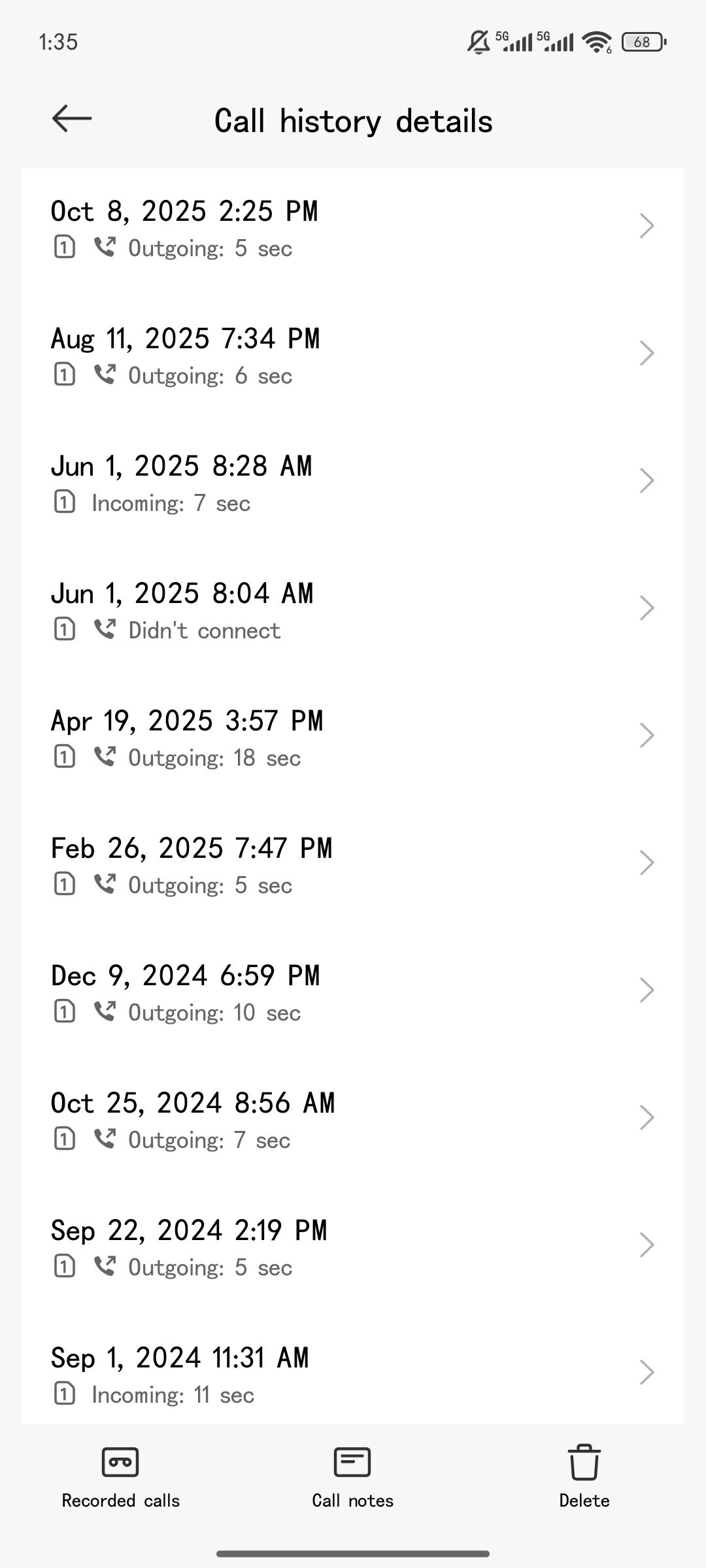Viewport: 706px width, 1568px height.
Task: Tap outgoing icon on Didn't connect entry
Action: click(x=105, y=630)
